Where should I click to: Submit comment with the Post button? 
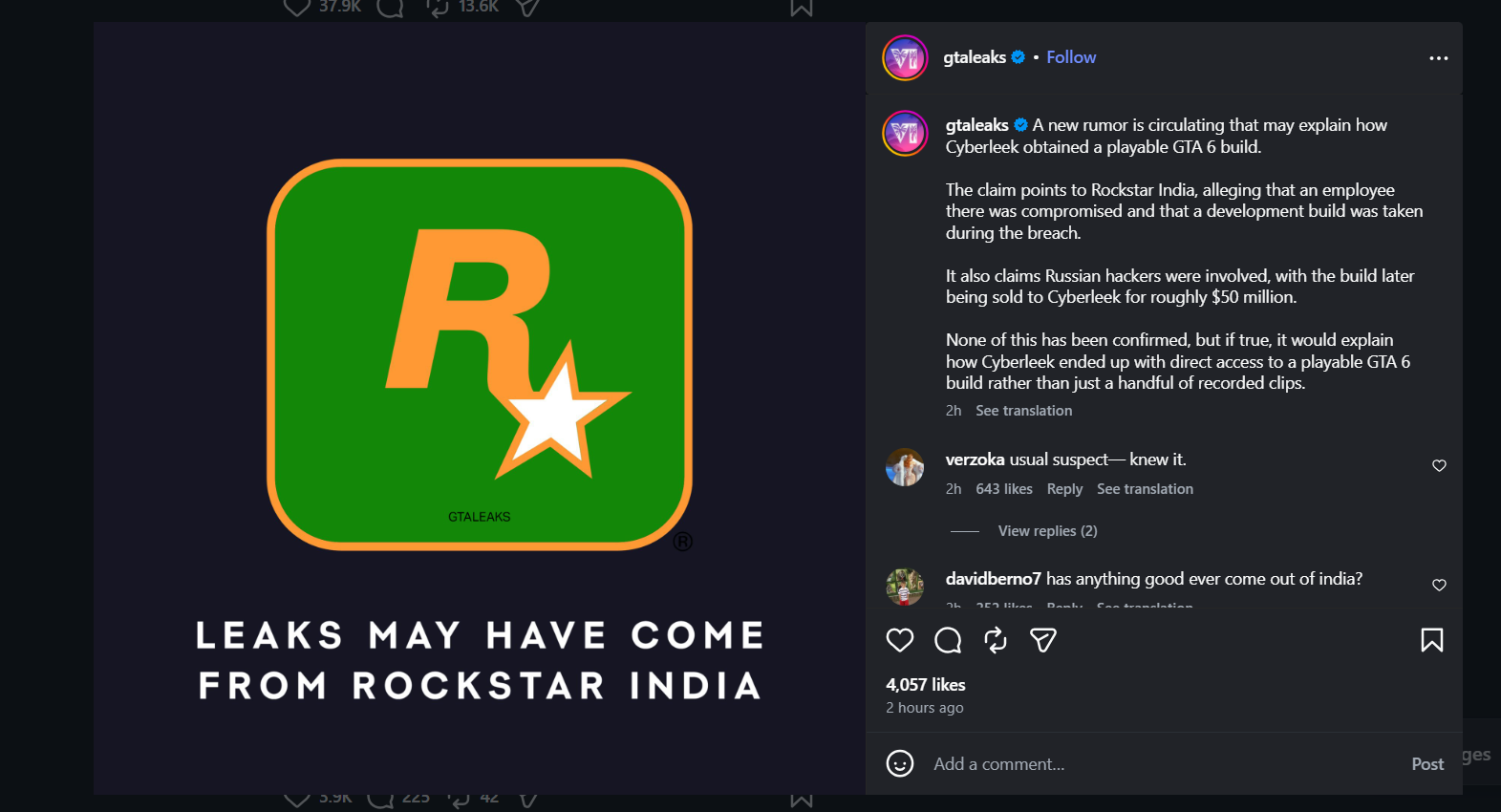click(1427, 764)
